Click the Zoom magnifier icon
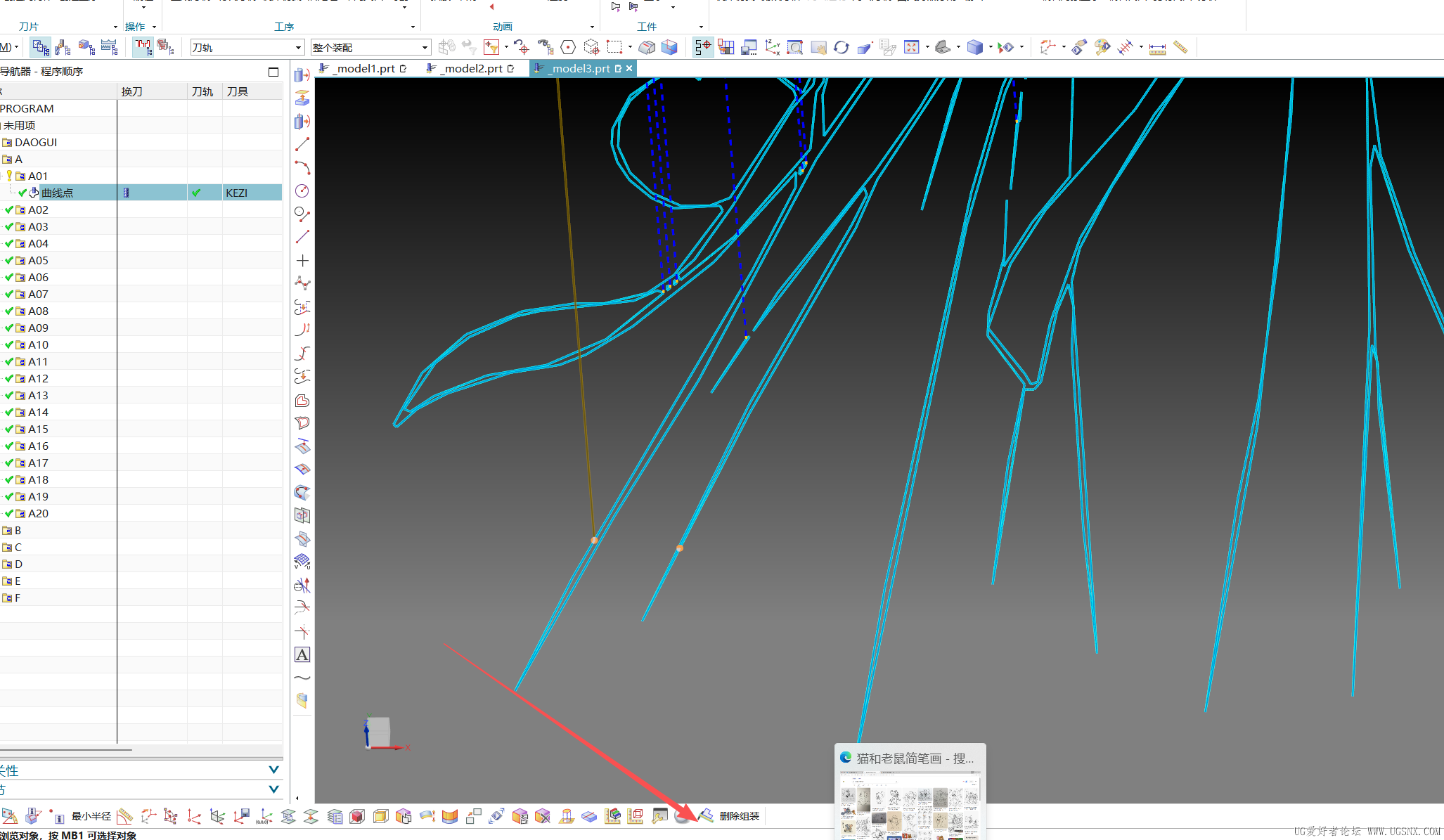The image size is (1444, 840). tap(795, 47)
